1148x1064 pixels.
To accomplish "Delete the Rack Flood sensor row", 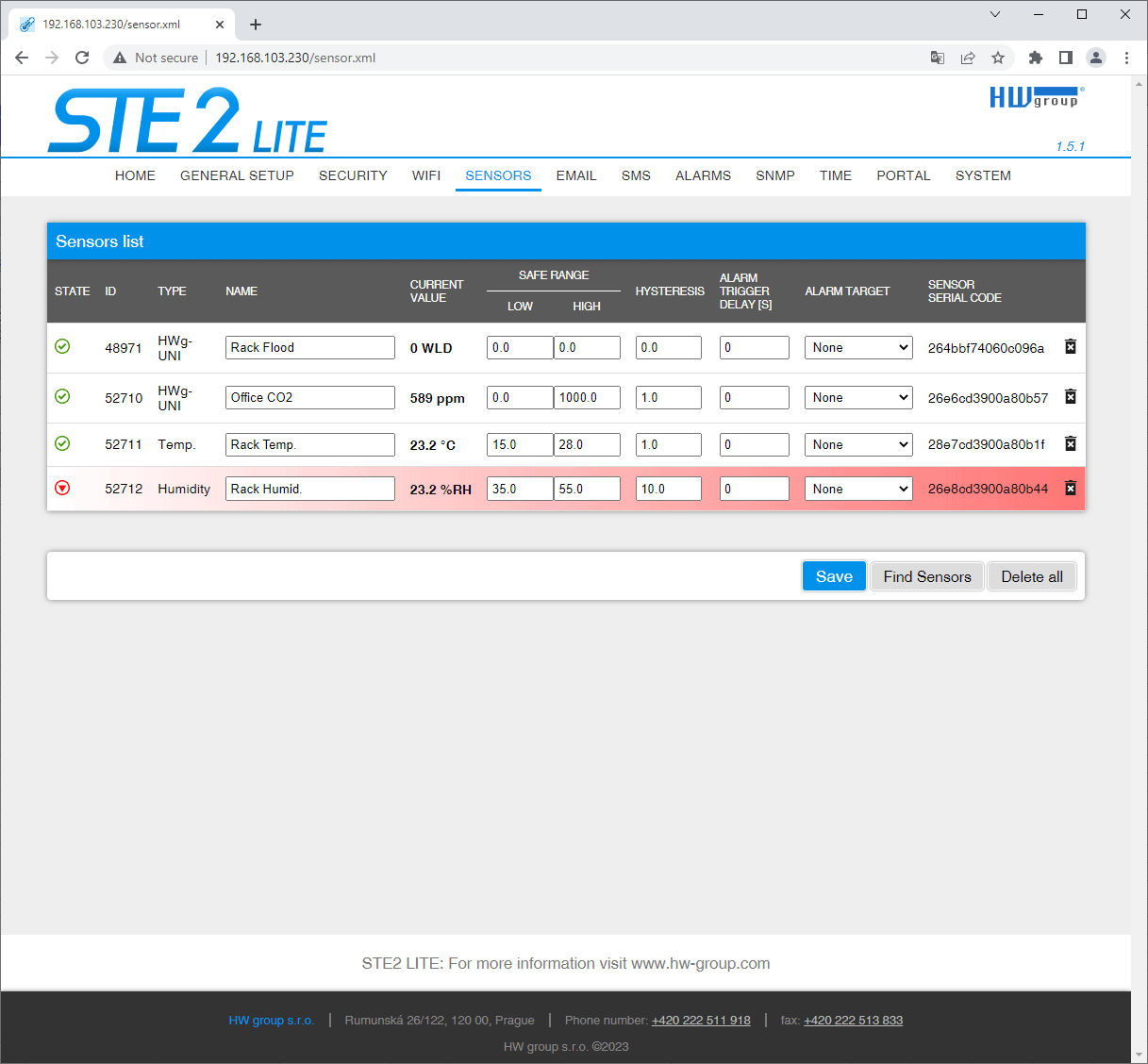I will [x=1070, y=347].
